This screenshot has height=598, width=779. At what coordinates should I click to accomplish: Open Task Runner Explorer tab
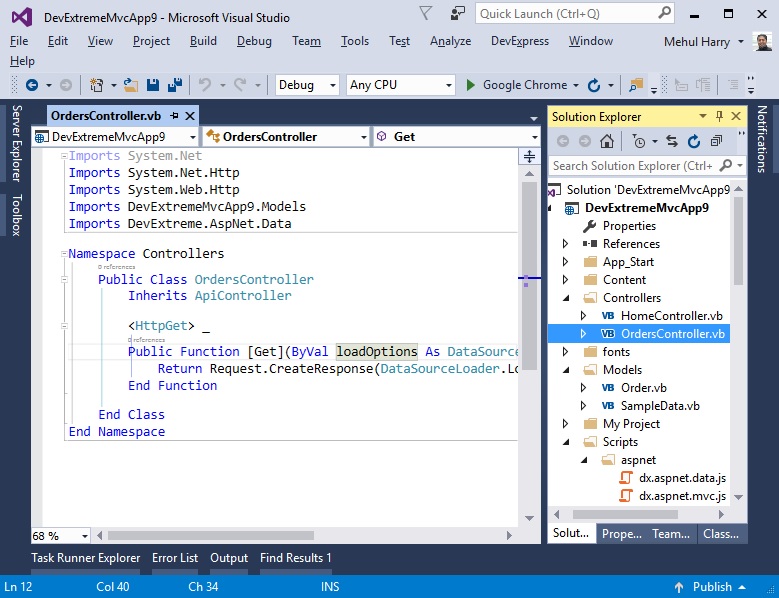coord(85,558)
